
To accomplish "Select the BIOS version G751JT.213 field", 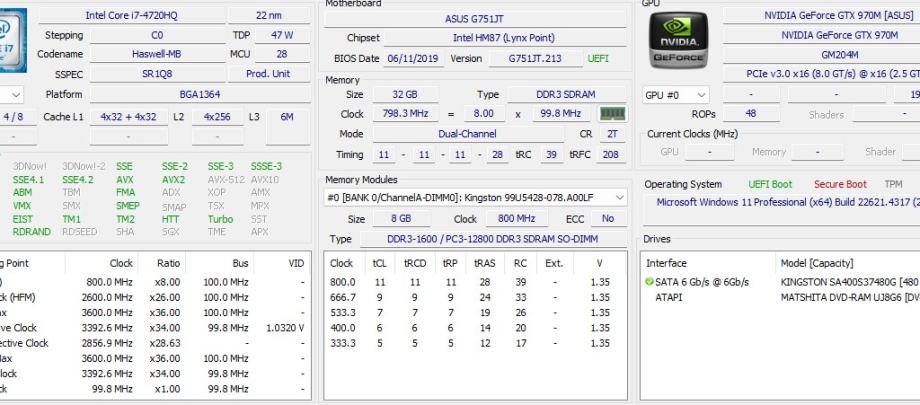I will [x=535, y=58].
